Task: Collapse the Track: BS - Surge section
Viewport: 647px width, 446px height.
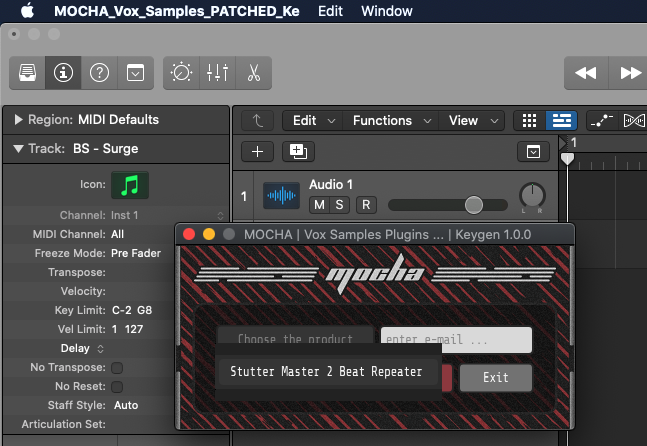Action: pos(18,149)
